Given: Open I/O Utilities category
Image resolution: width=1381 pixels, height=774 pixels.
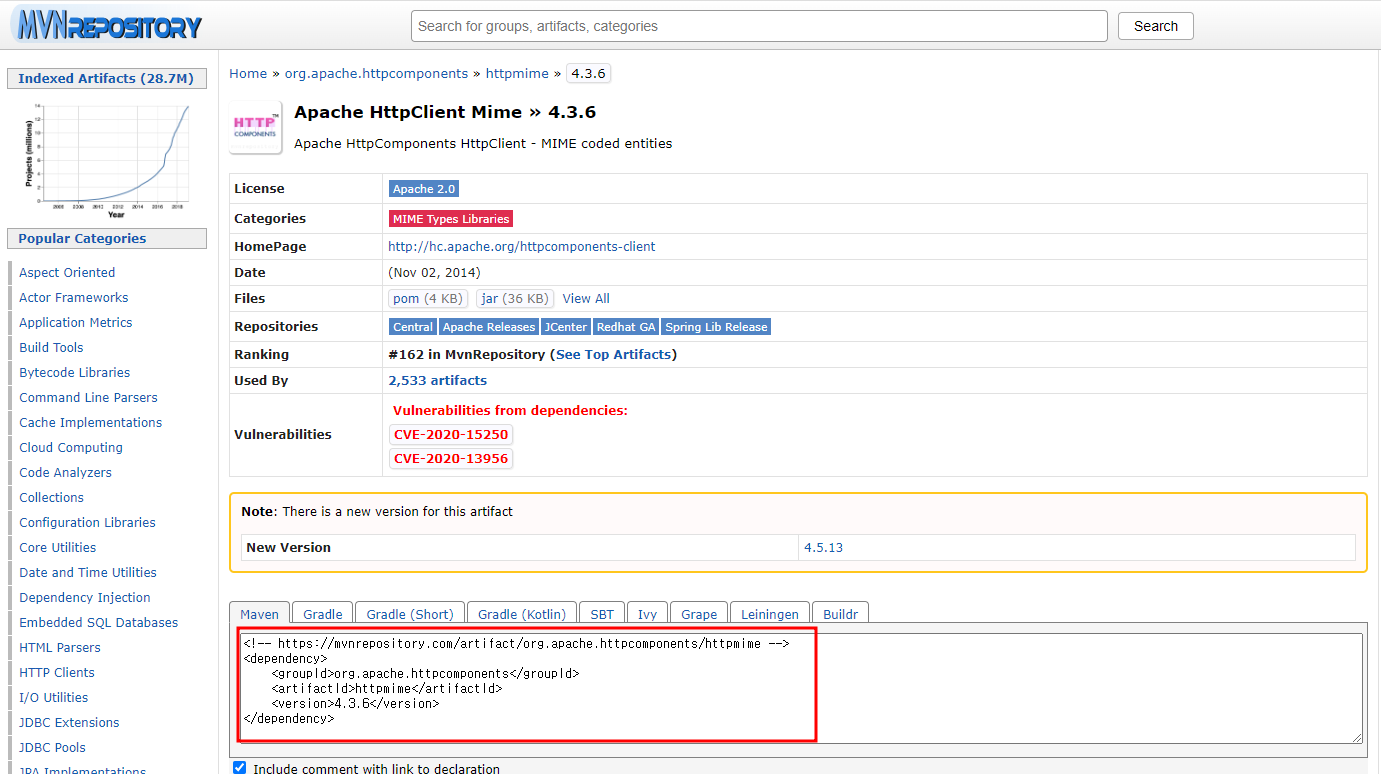Looking at the screenshot, I should 54,698.
